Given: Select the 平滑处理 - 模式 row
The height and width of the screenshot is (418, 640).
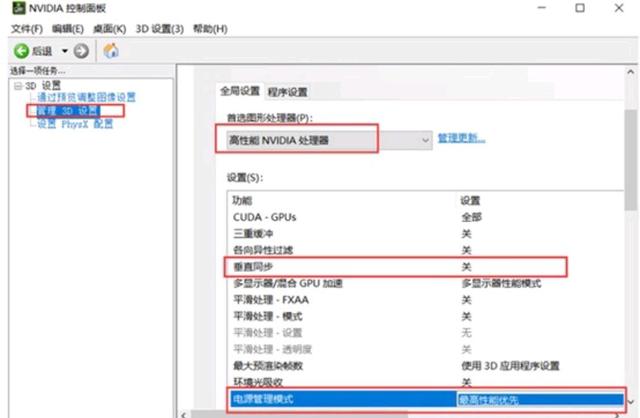Looking at the screenshot, I should pyautogui.click(x=424, y=316).
